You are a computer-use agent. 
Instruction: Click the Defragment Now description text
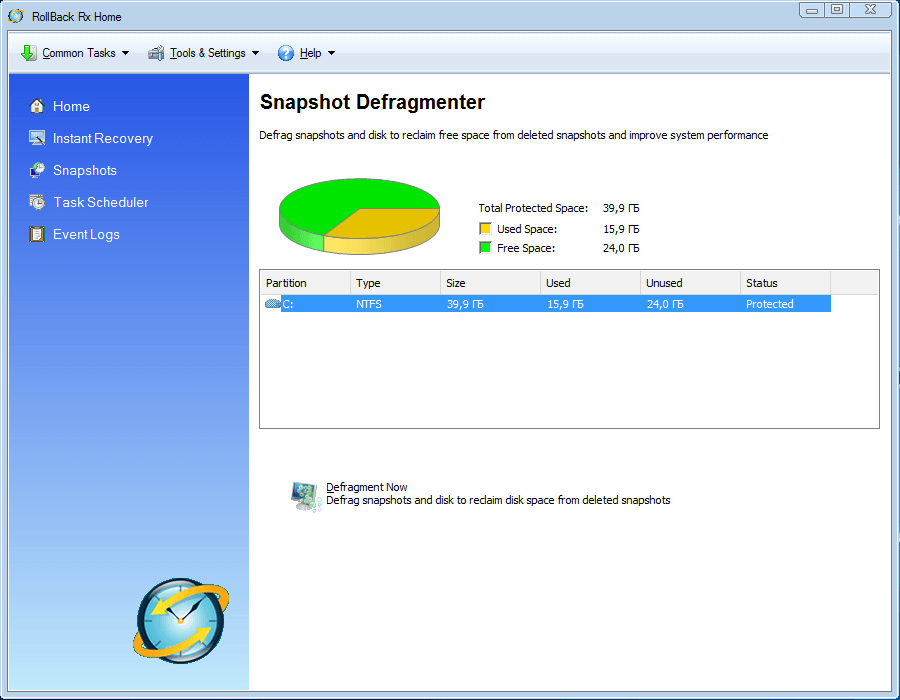point(498,500)
